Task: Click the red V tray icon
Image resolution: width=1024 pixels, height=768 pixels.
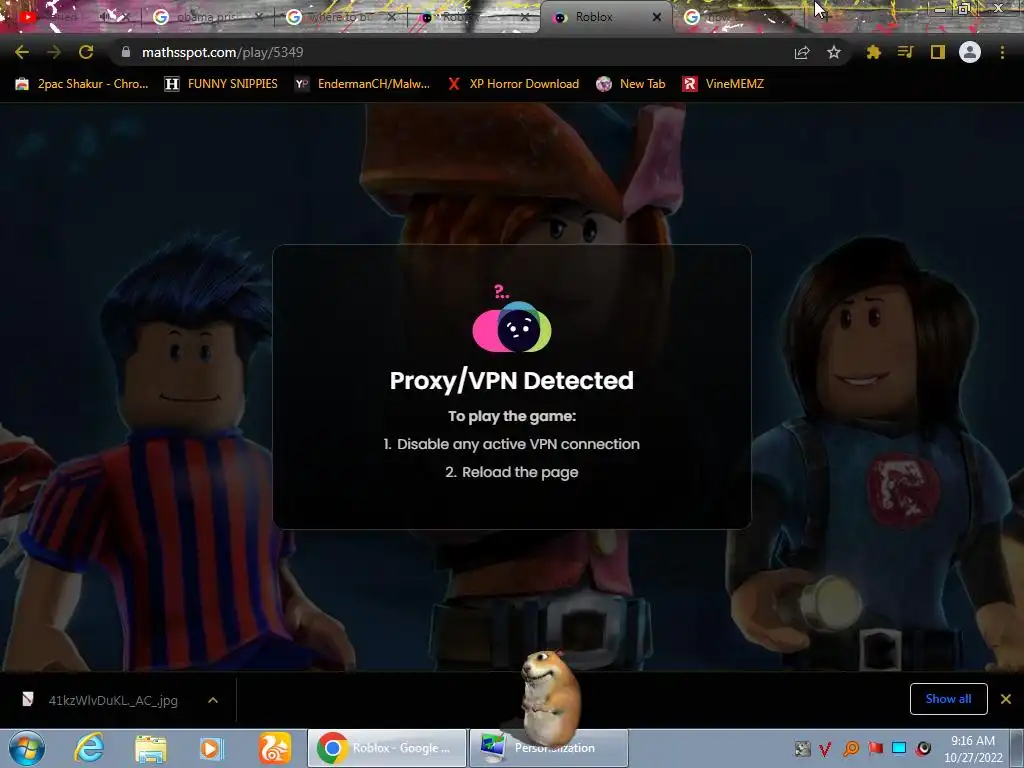Action: 825,748
